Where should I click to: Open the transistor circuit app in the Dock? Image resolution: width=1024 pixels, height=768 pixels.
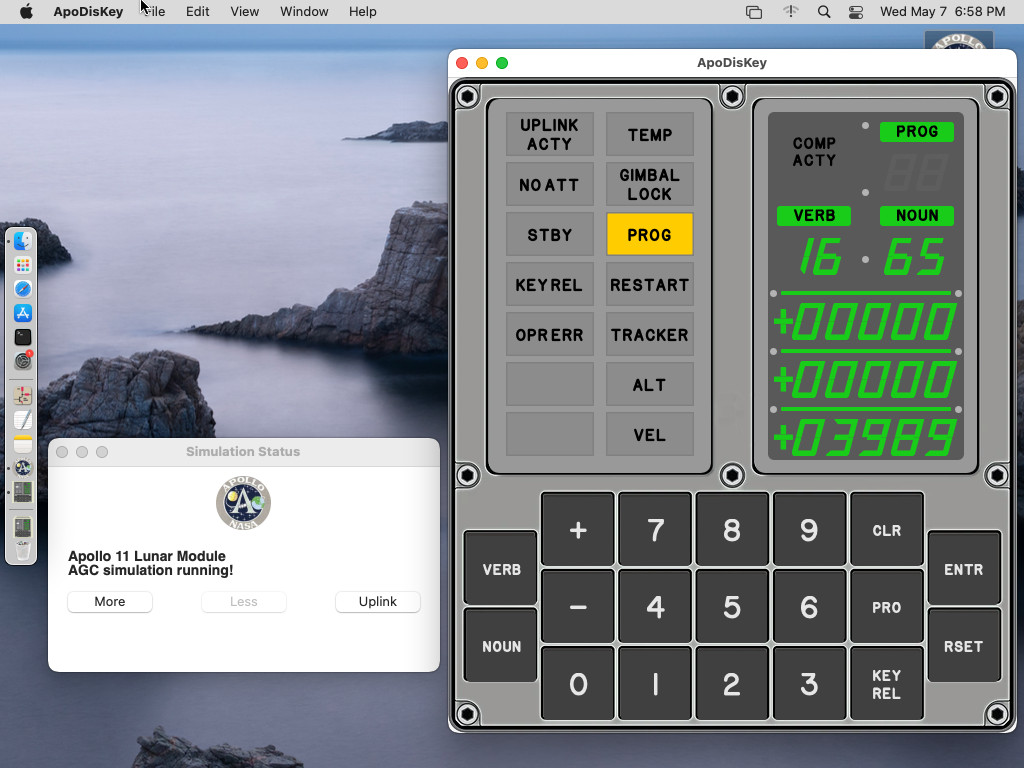tap(23, 396)
